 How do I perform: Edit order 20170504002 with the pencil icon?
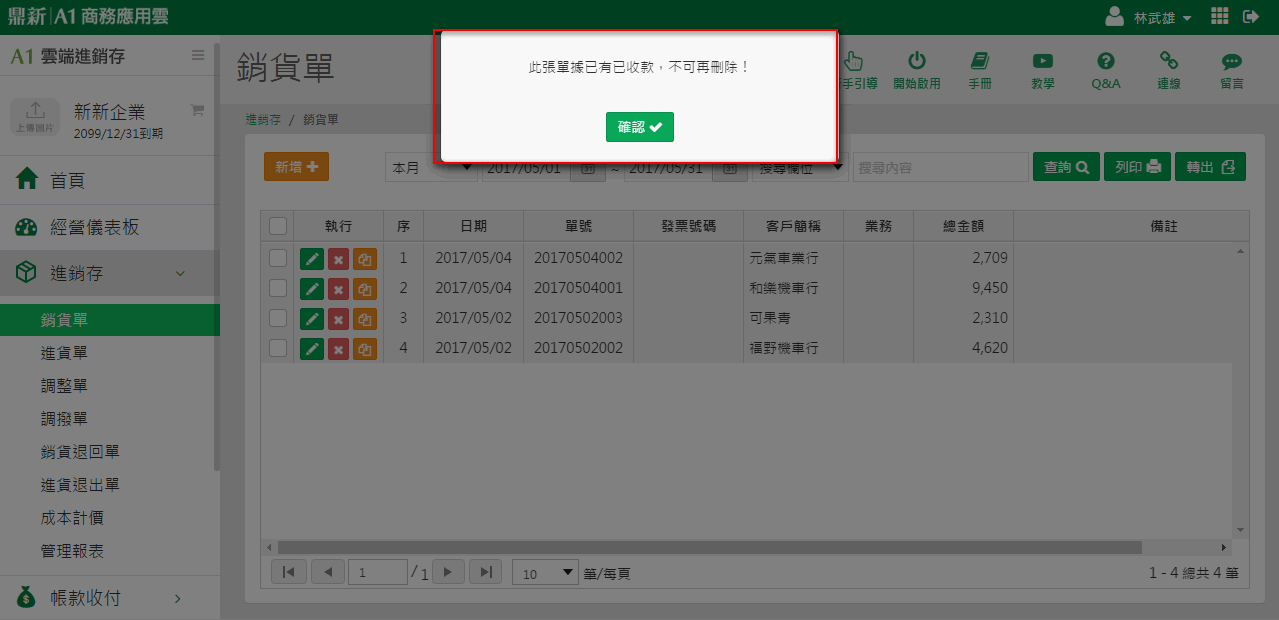pyautogui.click(x=312, y=259)
